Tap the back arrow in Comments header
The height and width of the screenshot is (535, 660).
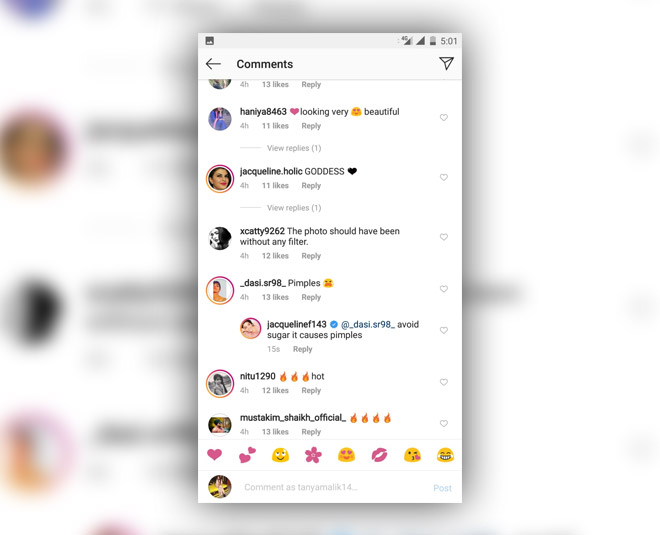[x=213, y=64]
